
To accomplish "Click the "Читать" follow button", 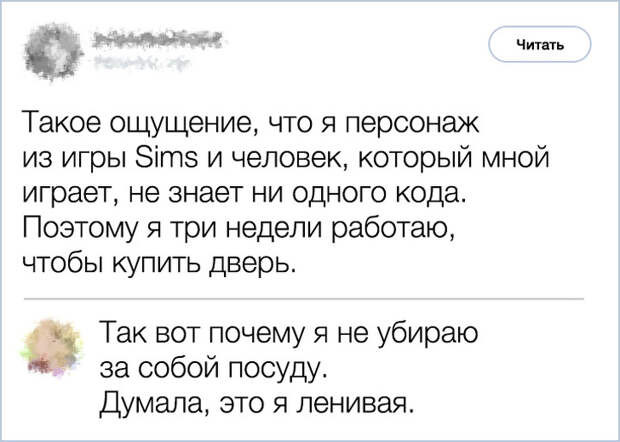I will click(x=541, y=44).
